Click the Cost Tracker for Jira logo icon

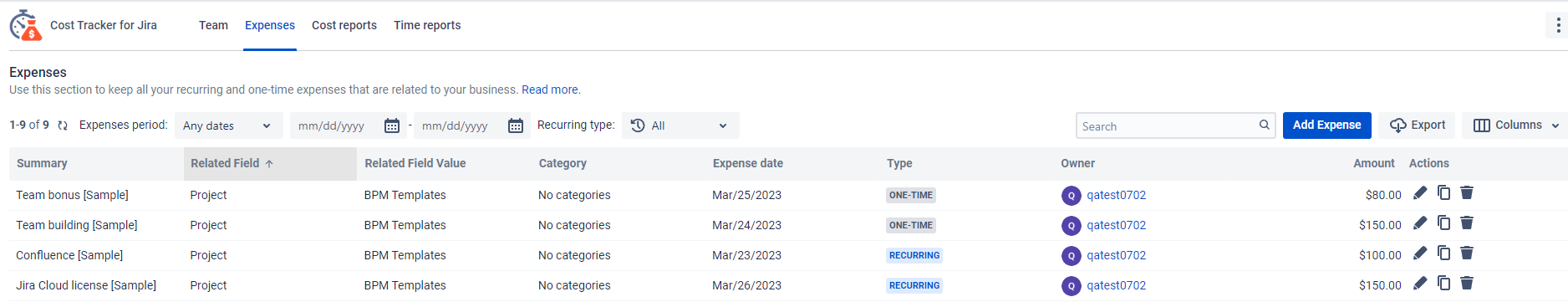point(25,25)
